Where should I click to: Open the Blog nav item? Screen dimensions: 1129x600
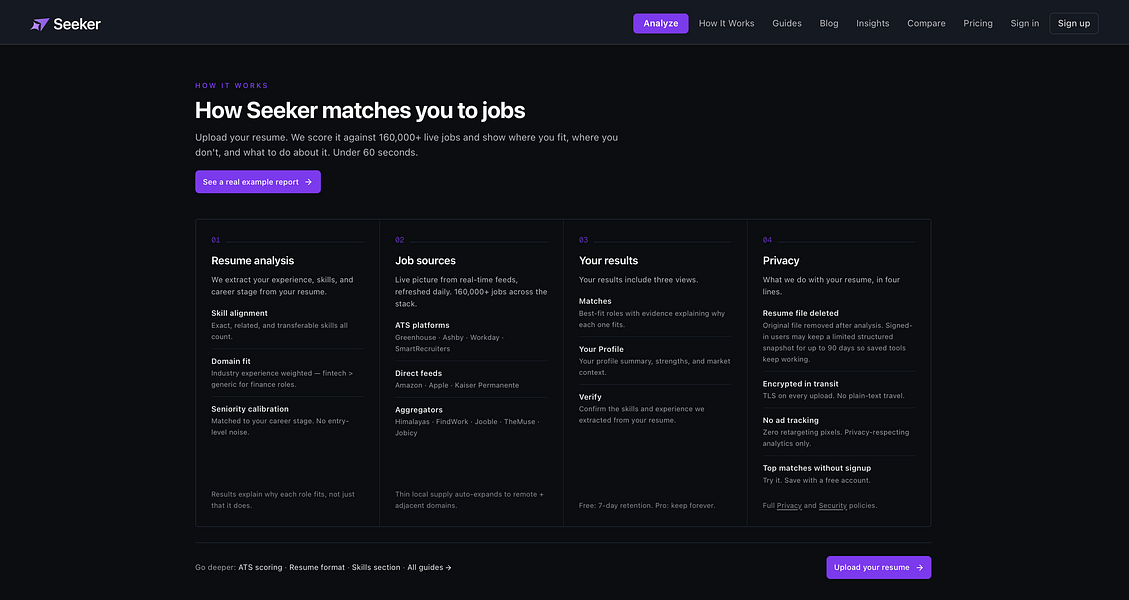coord(829,23)
